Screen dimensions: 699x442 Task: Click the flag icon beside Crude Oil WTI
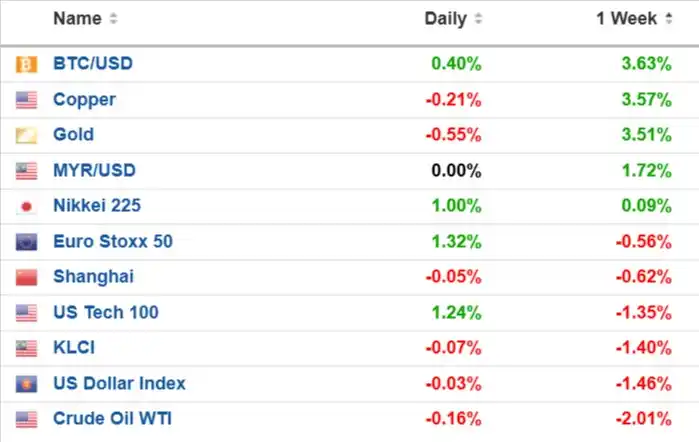[26, 419]
